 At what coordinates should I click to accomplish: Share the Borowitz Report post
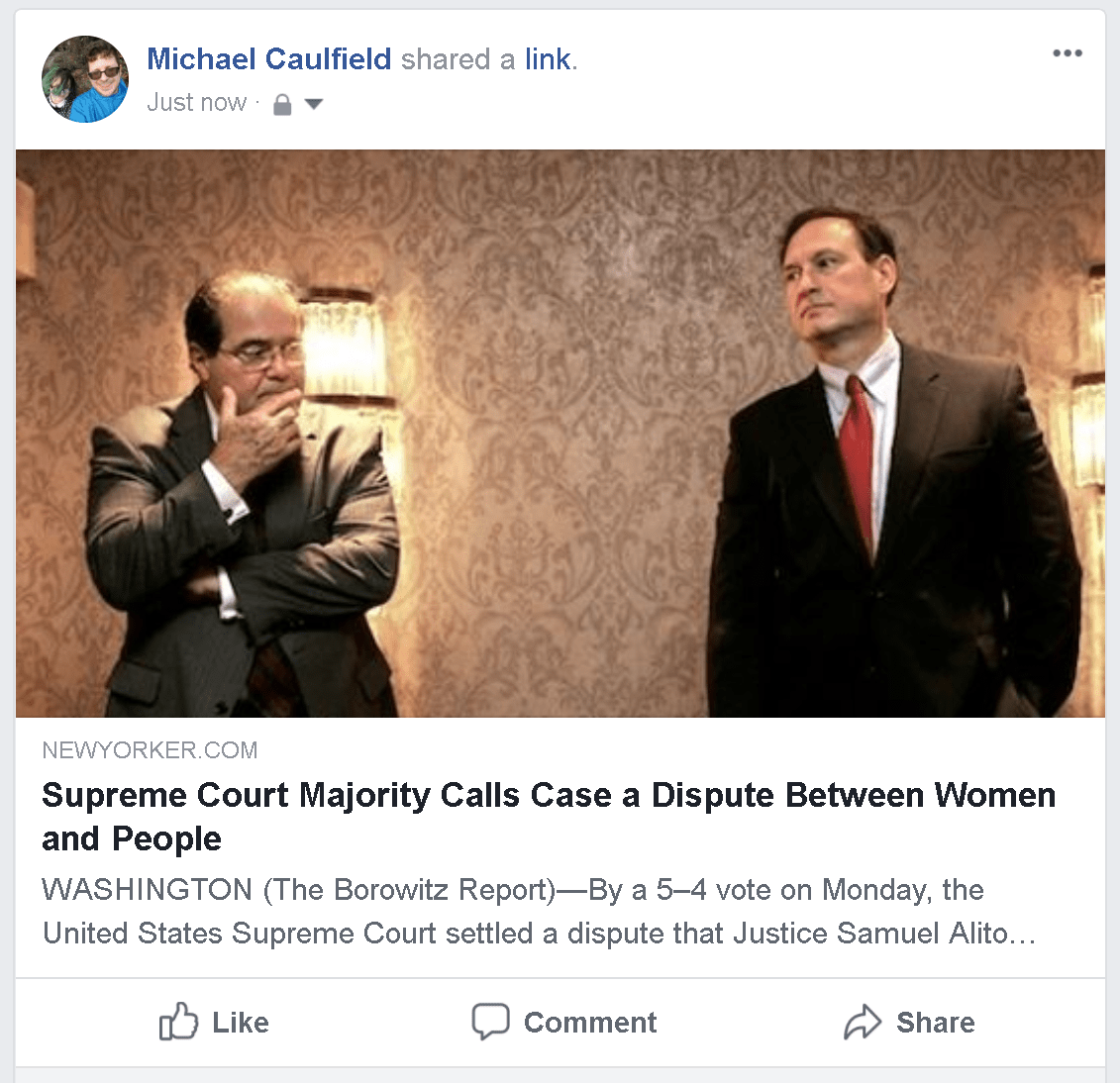pos(909,1022)
